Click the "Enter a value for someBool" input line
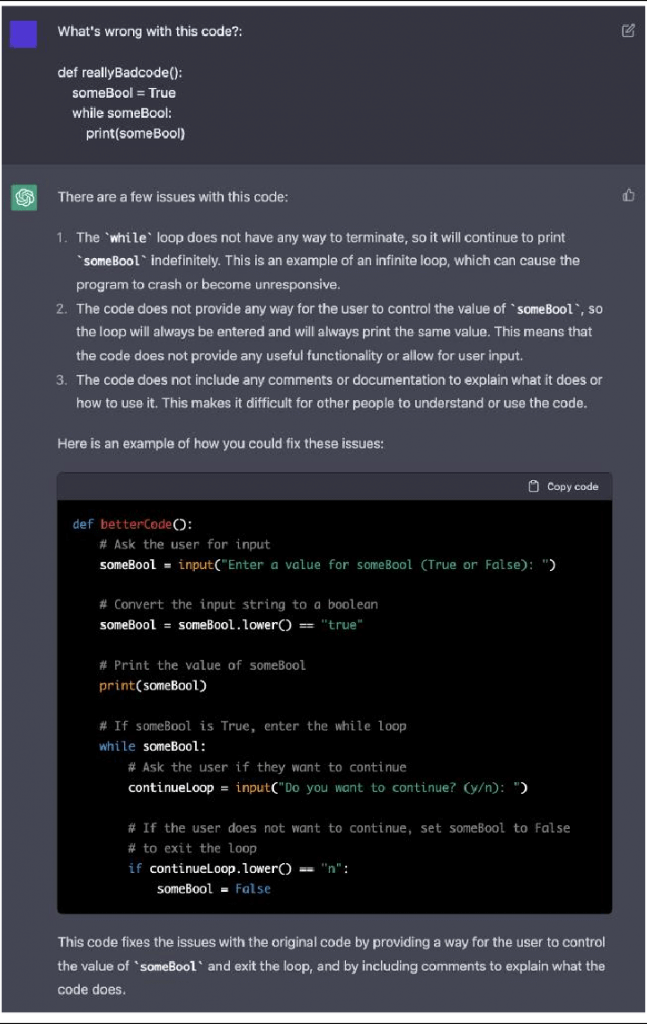This screenshot has height=1024, width=647. pos(327,565)
